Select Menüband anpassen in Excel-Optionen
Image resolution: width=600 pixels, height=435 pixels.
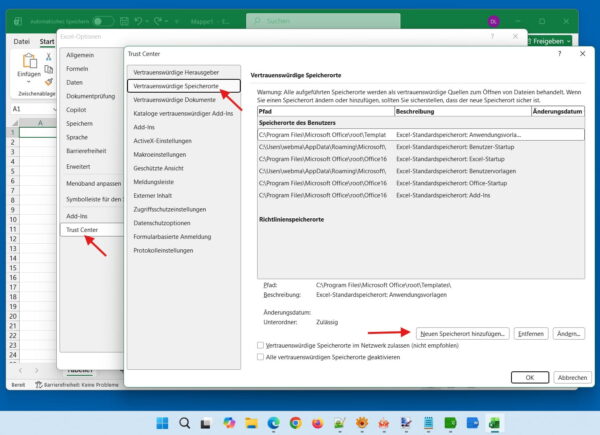tap(92, 184)
